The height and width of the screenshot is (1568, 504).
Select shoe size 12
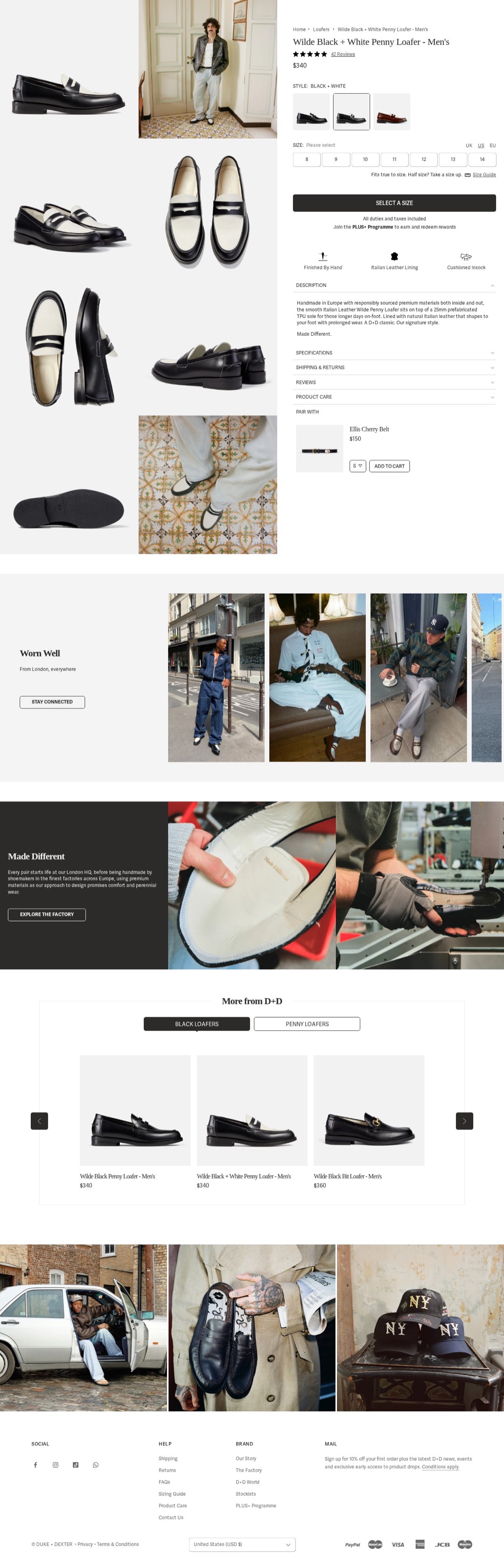coord(424,160)
